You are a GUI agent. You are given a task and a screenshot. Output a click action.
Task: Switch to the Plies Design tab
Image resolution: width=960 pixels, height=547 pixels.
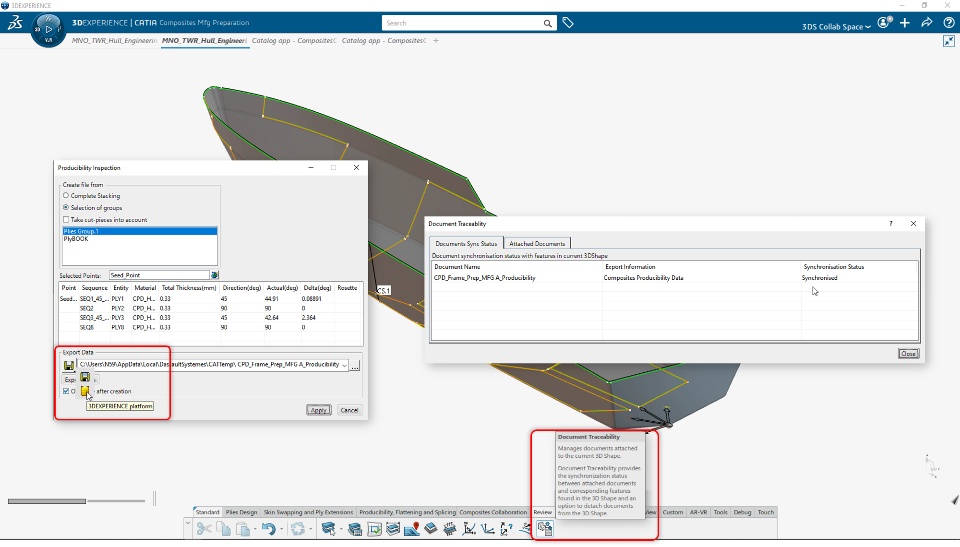(x=241, y=512)
